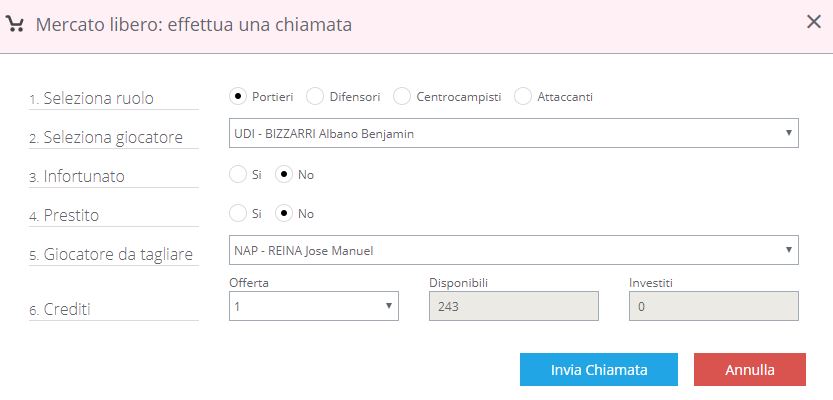Set Infortunato to No
The width and height of the screenshot is (833, 400).
(284, 174)
